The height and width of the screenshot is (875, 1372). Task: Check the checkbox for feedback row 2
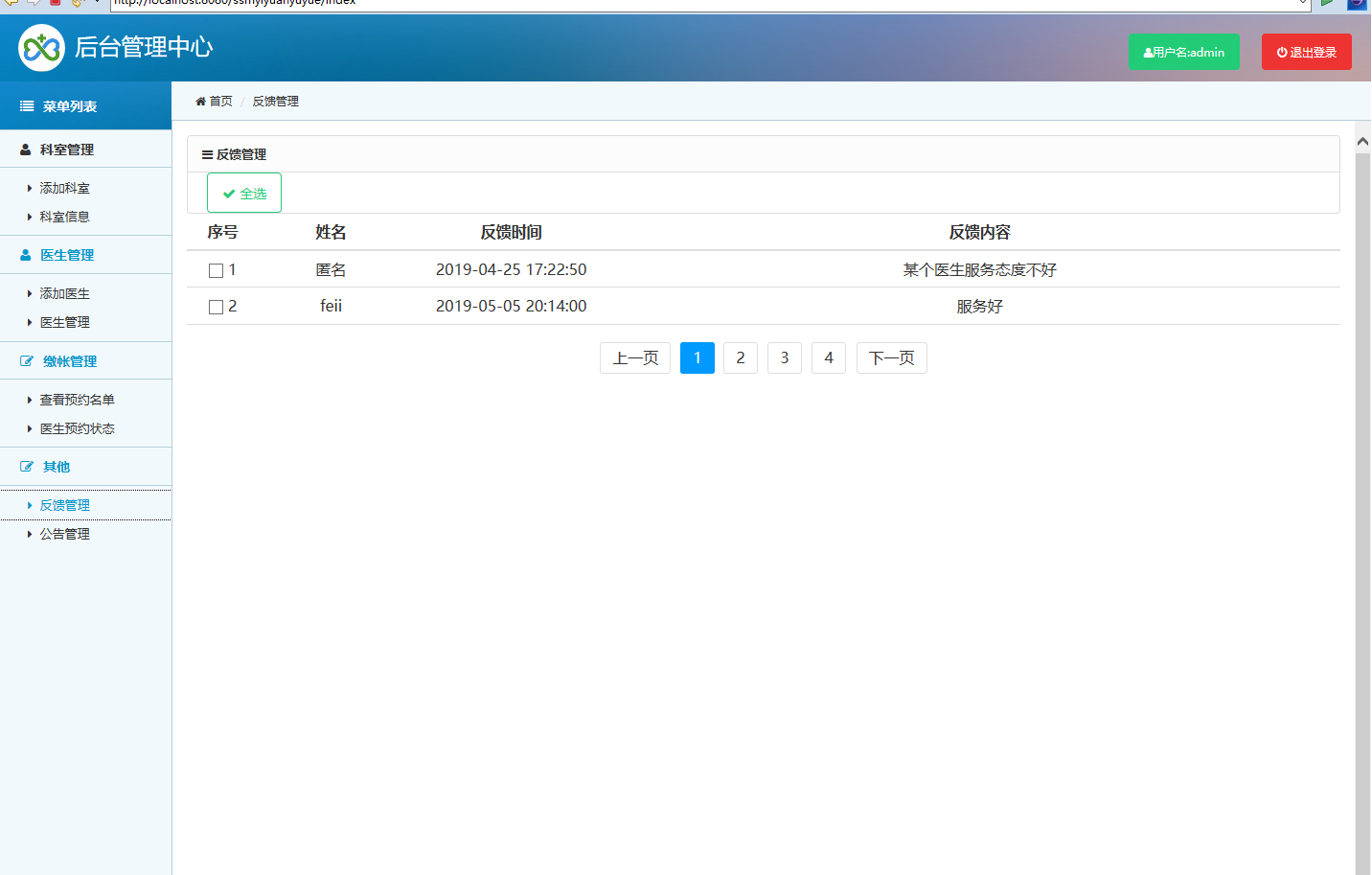point(216,308)
